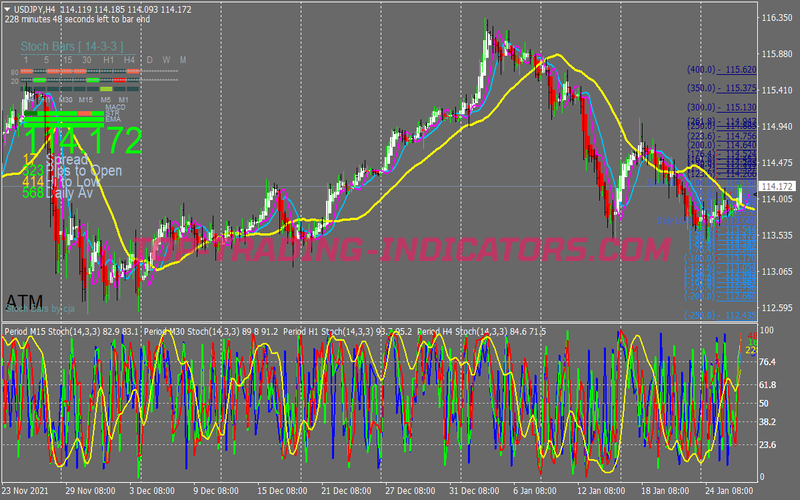800x500 pixels.
Task: Click the 80 level label of Stoch Bars
Action: point(14,72)
